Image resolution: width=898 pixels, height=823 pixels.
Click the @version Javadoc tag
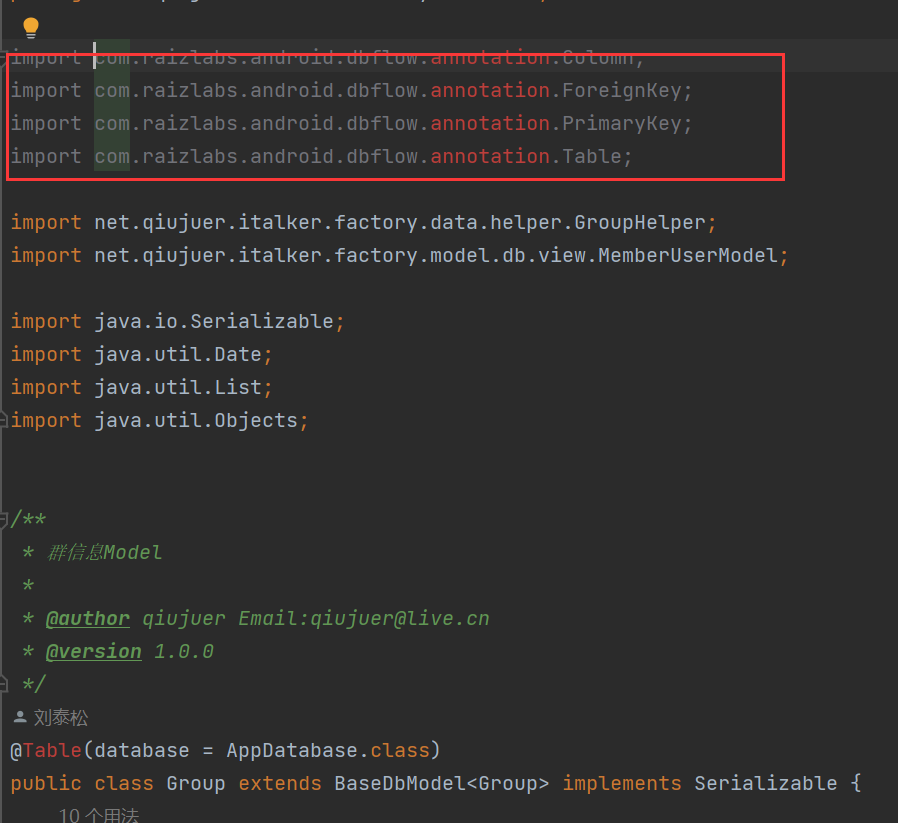coord(94,651)
